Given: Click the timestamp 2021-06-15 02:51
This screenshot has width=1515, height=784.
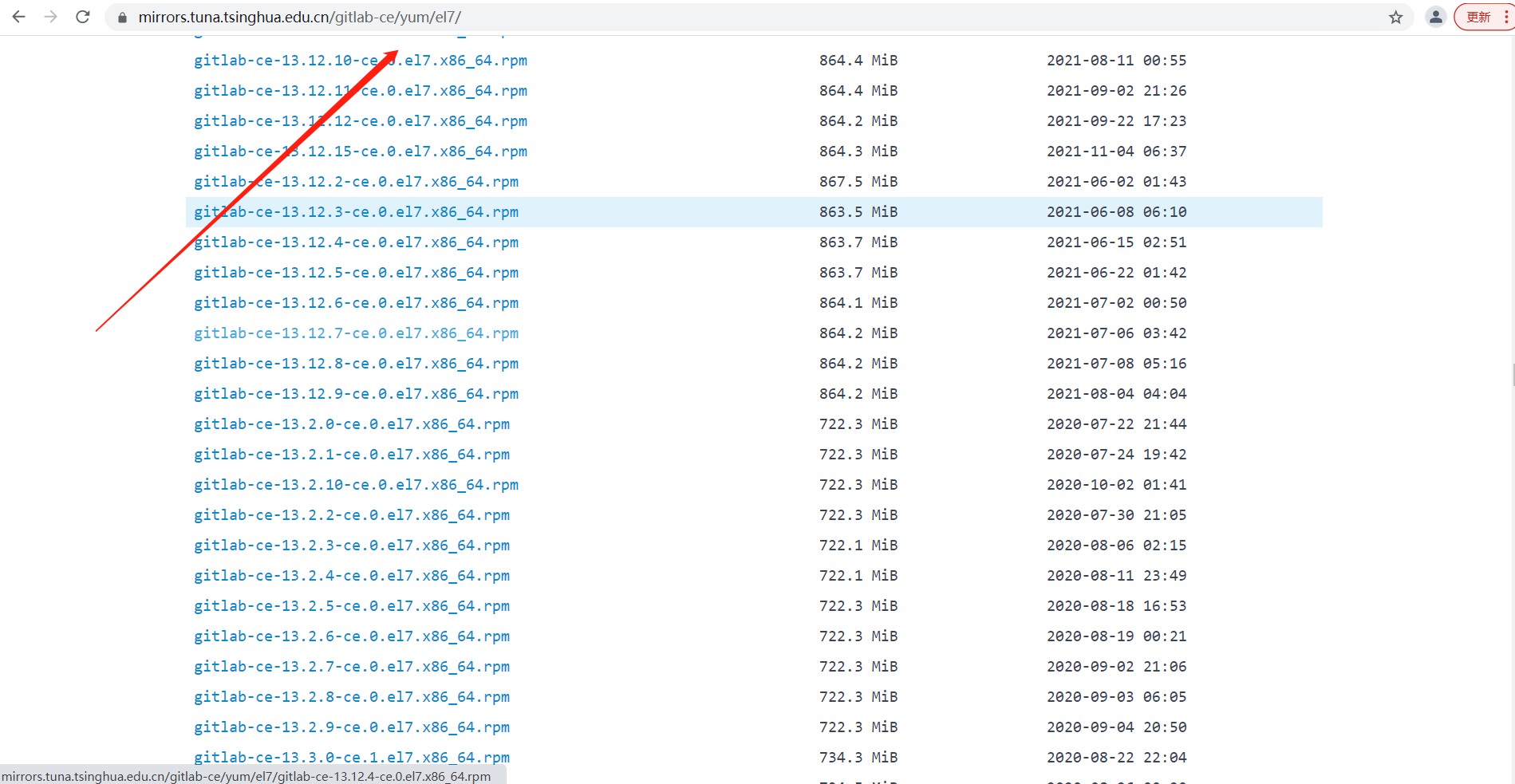Looking at the screenshot, I should tap(1117, 242).
